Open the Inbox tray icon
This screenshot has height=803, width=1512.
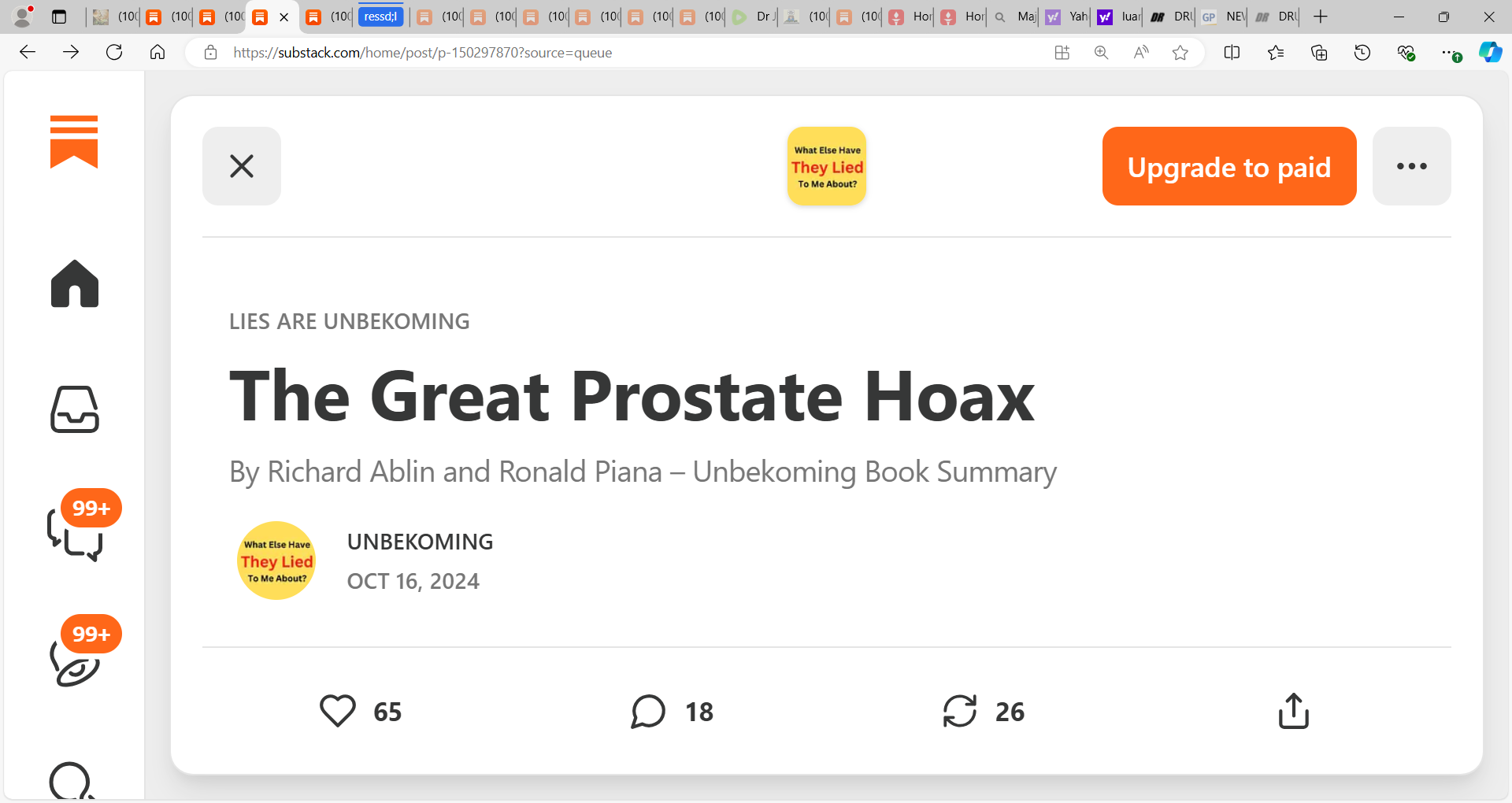pos(75,409)
